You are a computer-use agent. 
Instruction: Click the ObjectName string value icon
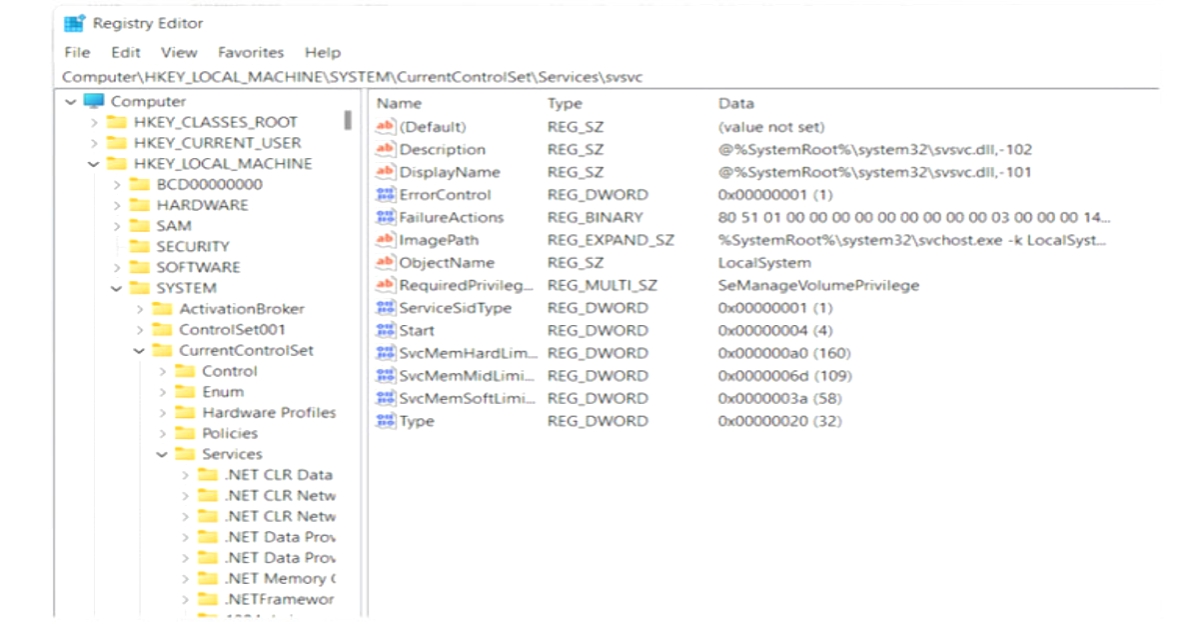click(x=385, y=263)
